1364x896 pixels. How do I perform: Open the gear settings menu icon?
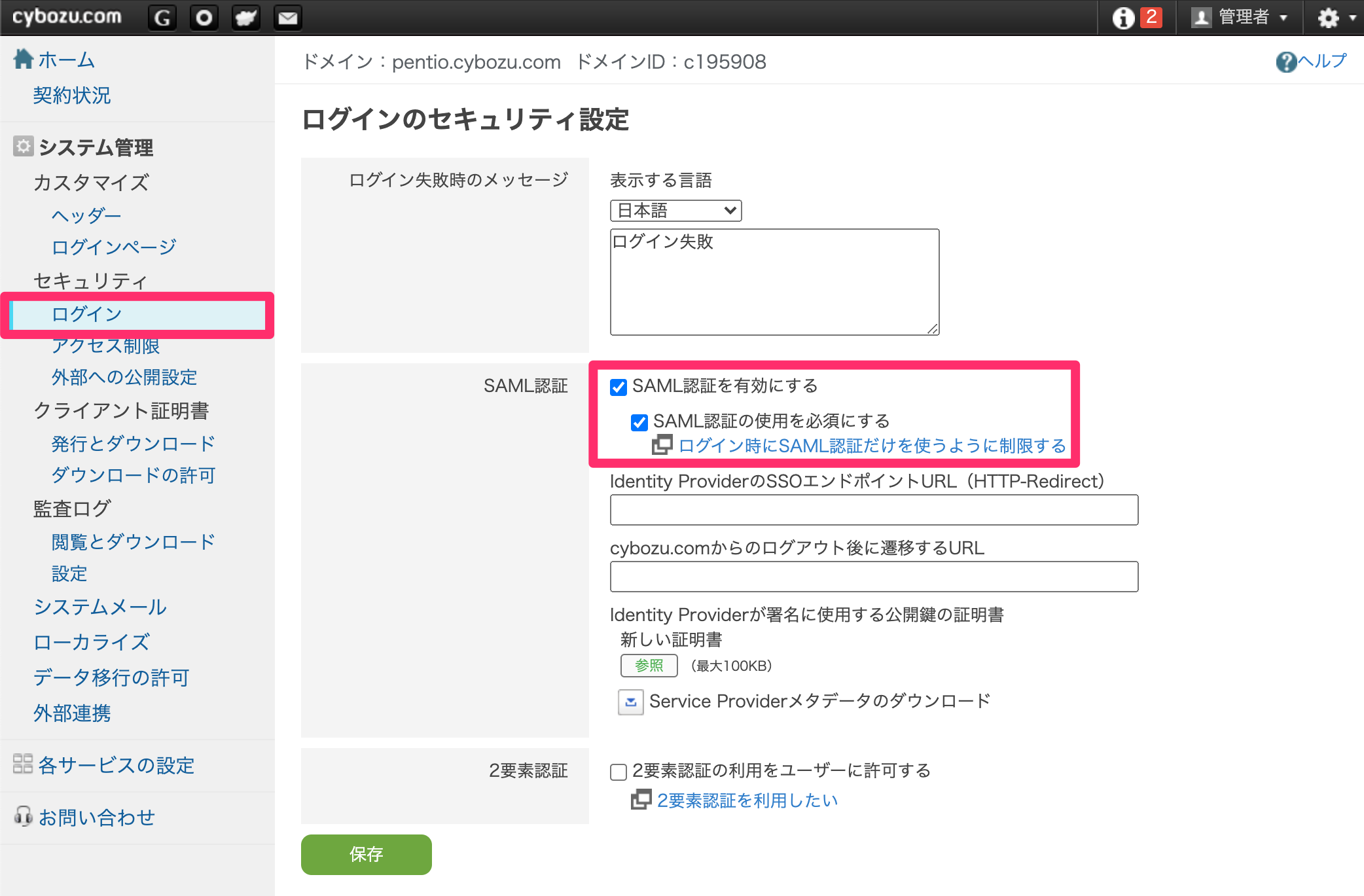[x=1328, y=18]
